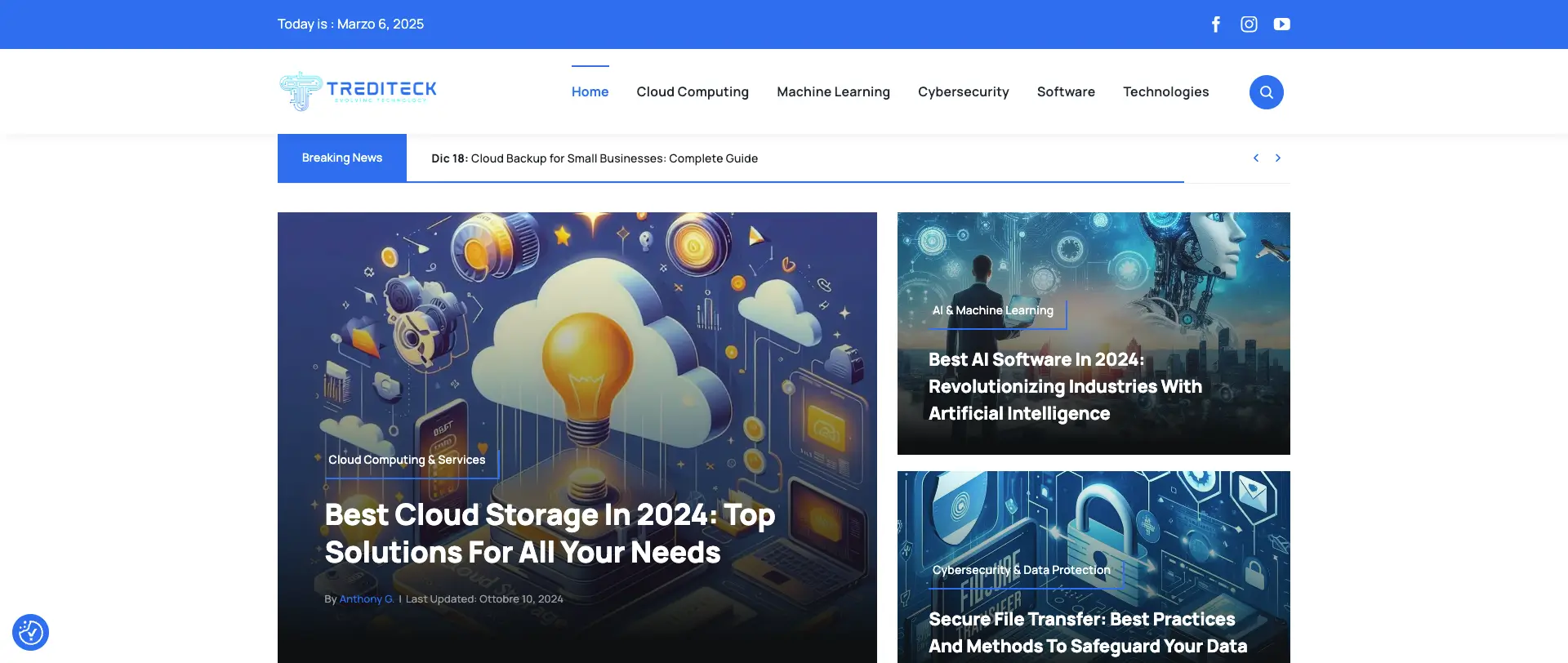
Task: Go to the Home menu item
Action: [x=590, y=92]
